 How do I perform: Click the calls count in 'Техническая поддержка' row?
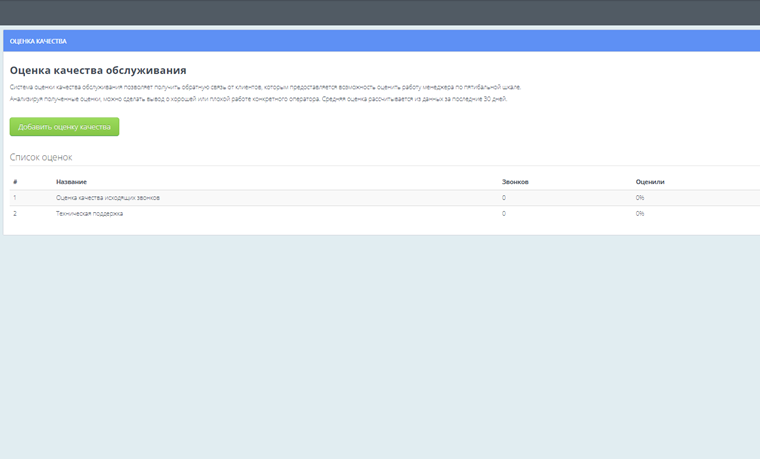tap(504, 214)
